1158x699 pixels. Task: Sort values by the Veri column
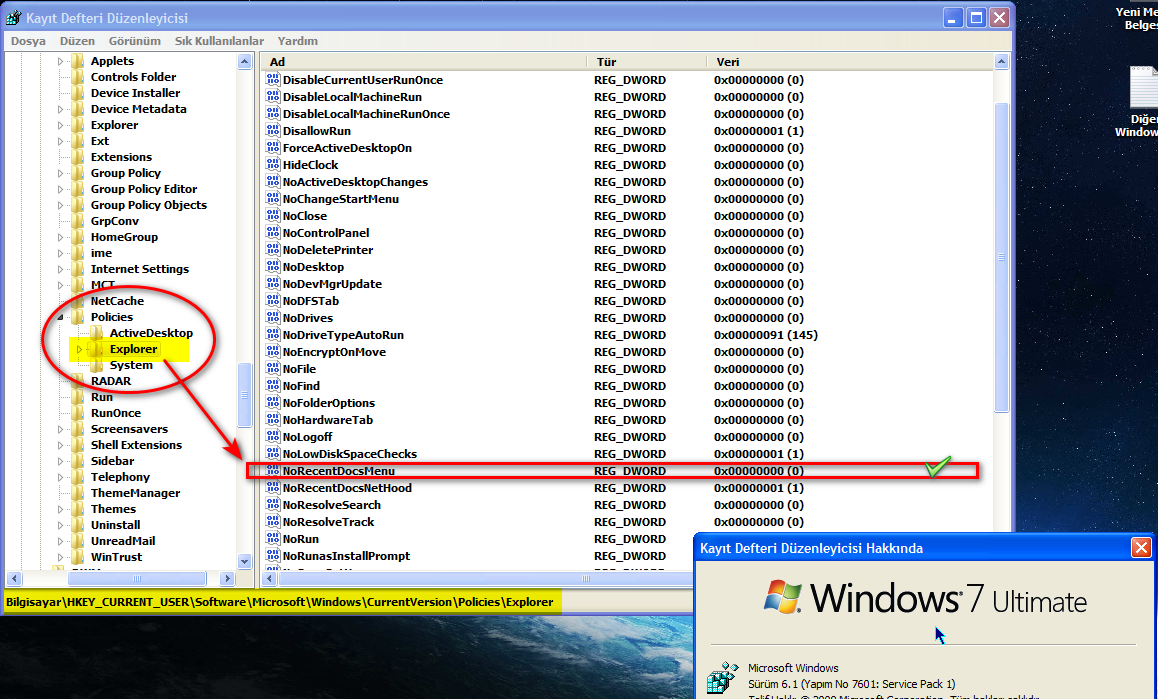[x=850, y=62]
